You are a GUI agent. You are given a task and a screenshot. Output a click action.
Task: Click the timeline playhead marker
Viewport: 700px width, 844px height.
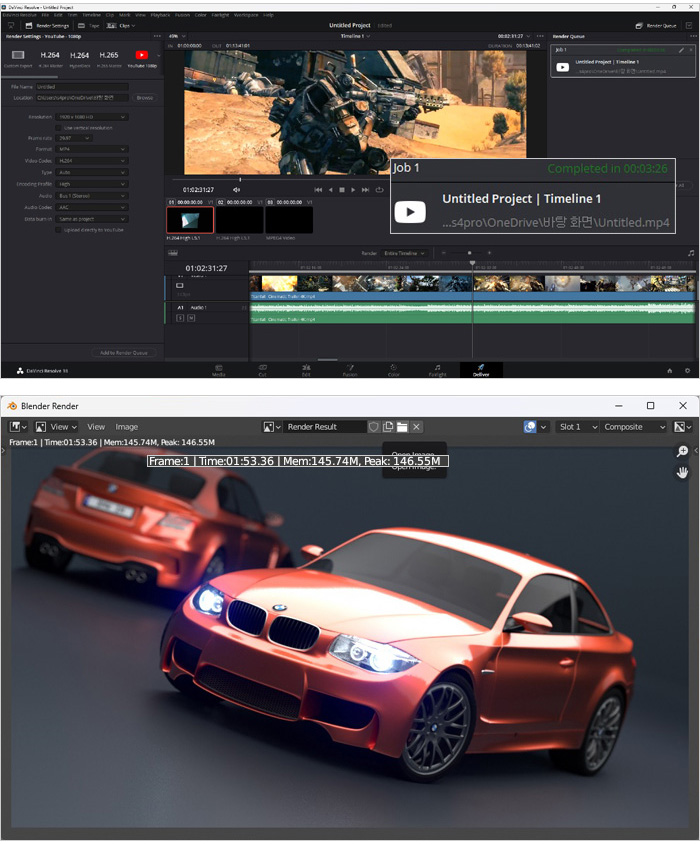pos(473,264)
